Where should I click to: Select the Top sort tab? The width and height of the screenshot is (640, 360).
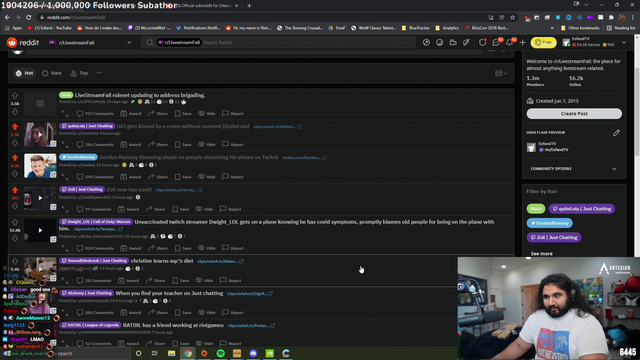point(79,73)
